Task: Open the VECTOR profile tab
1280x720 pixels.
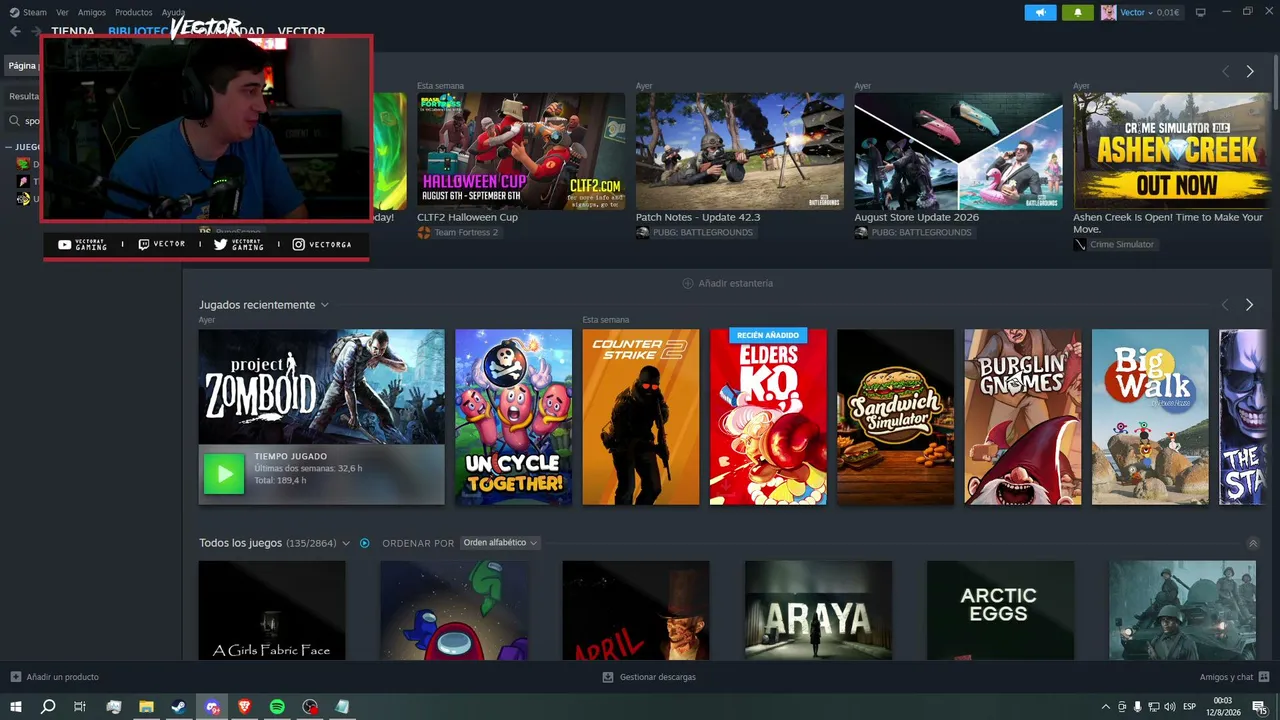Action: click(301, 32)
